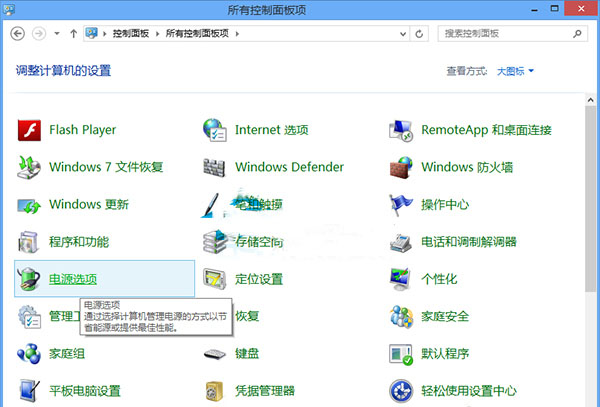Image resolution: width=600 pixels, height=407 pixels.
Task: Expand chevron before 控制面板 breadcrumb
Action: coord(104,34)
